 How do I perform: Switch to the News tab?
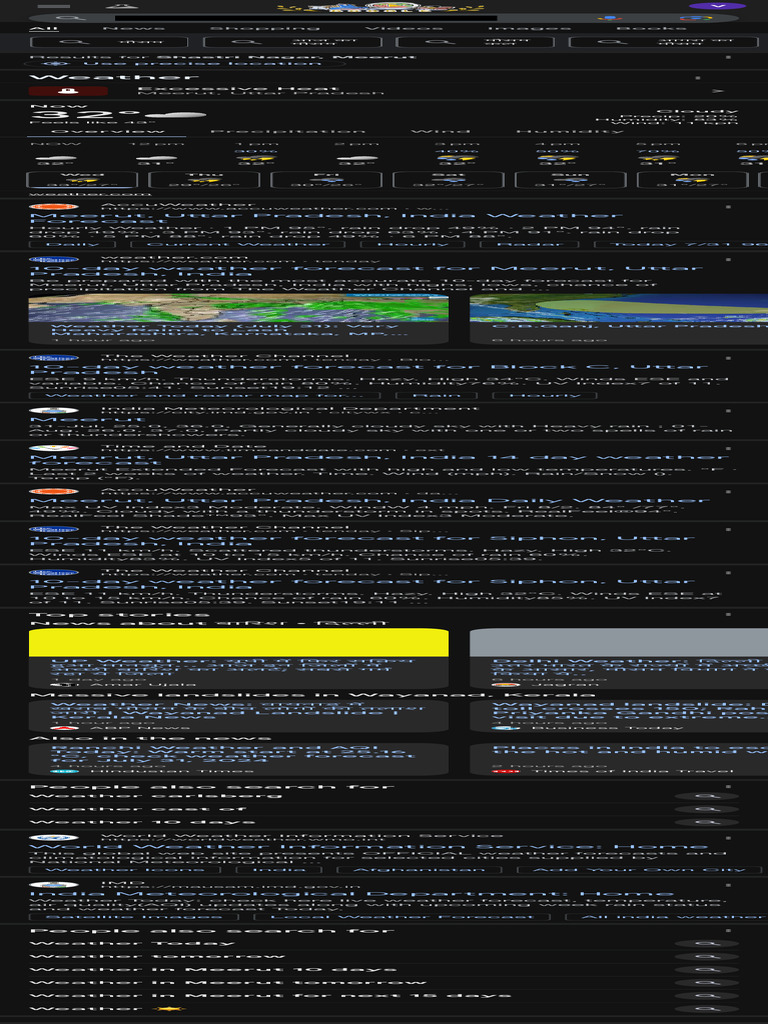(x=134, y=28)
